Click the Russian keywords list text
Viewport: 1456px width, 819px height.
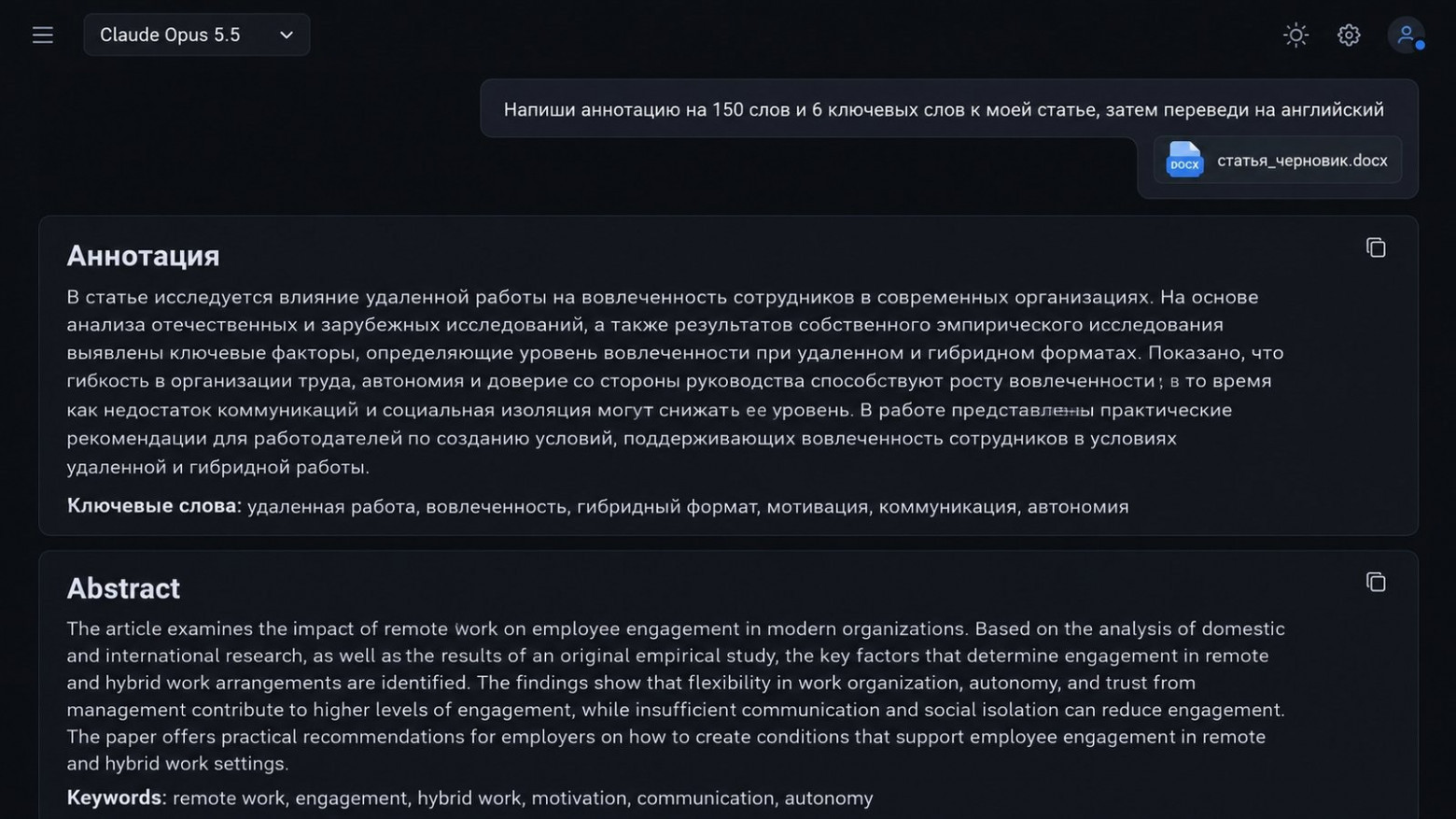tap(688, 506)
